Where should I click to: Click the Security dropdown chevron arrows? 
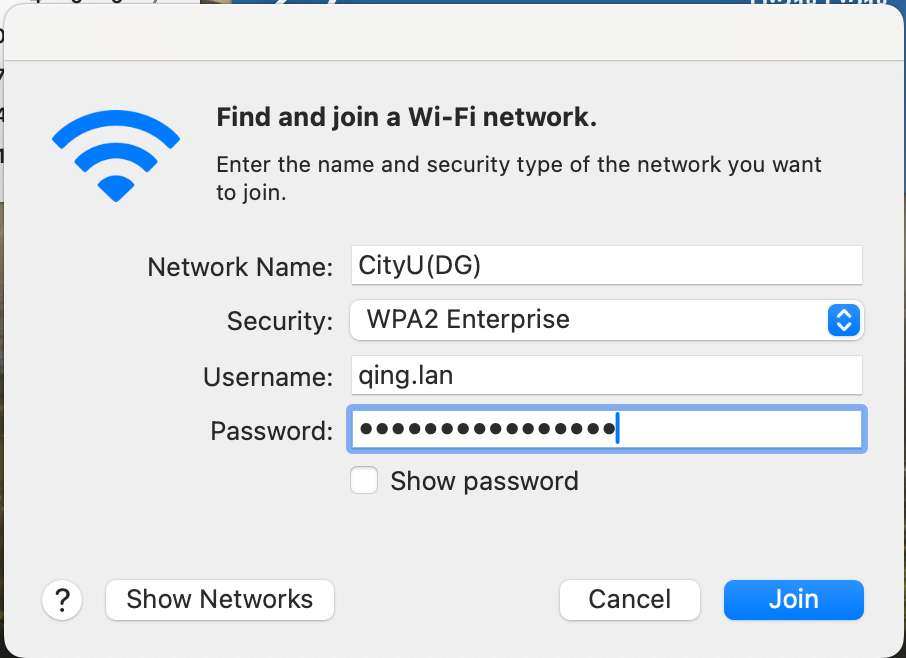pyautogui.click(x=843, y=320)
